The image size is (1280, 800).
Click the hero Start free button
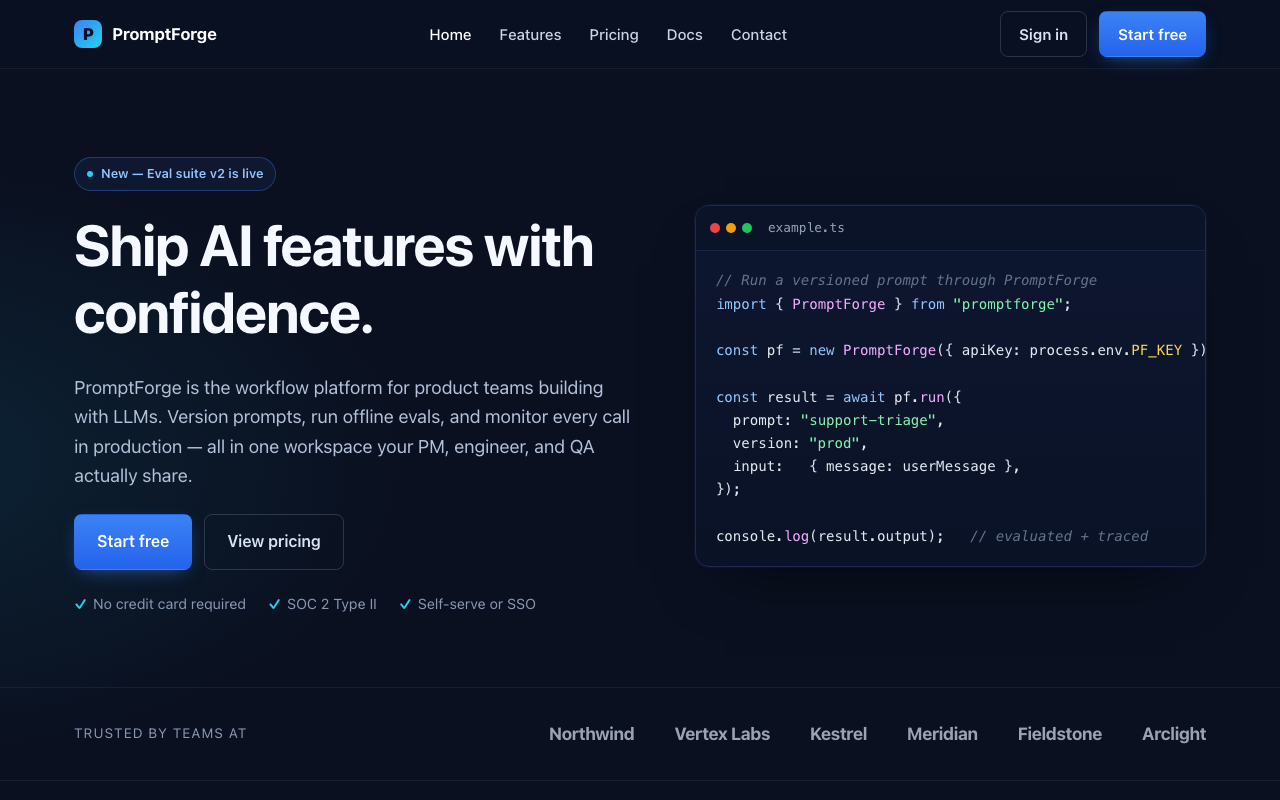point(133,542)
